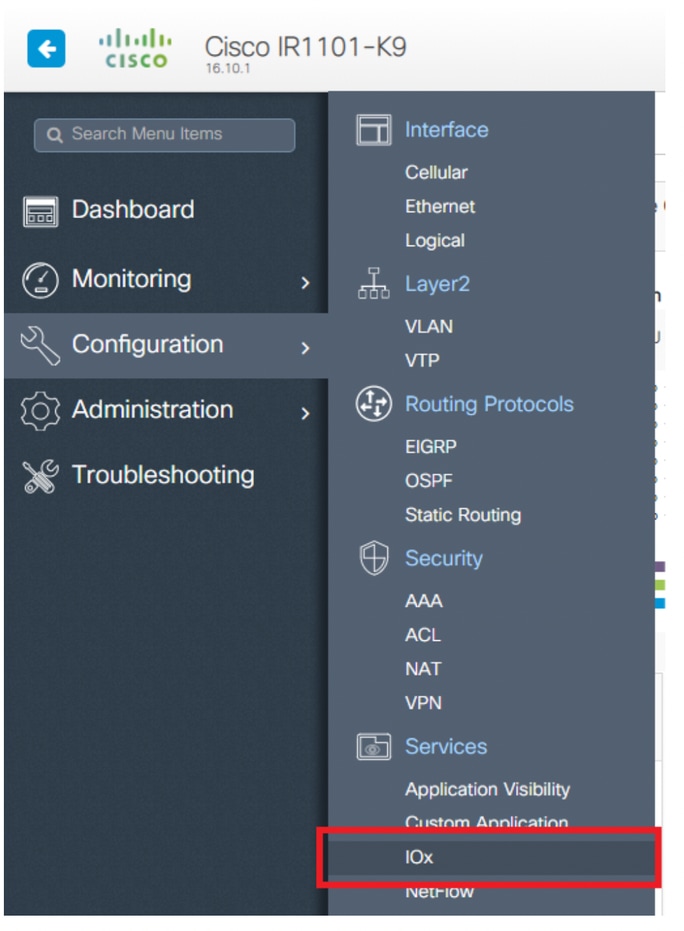This screenshot has width=684, height=931.
Task: Click the Monitoring gauge icon
Action: (40, 280)
